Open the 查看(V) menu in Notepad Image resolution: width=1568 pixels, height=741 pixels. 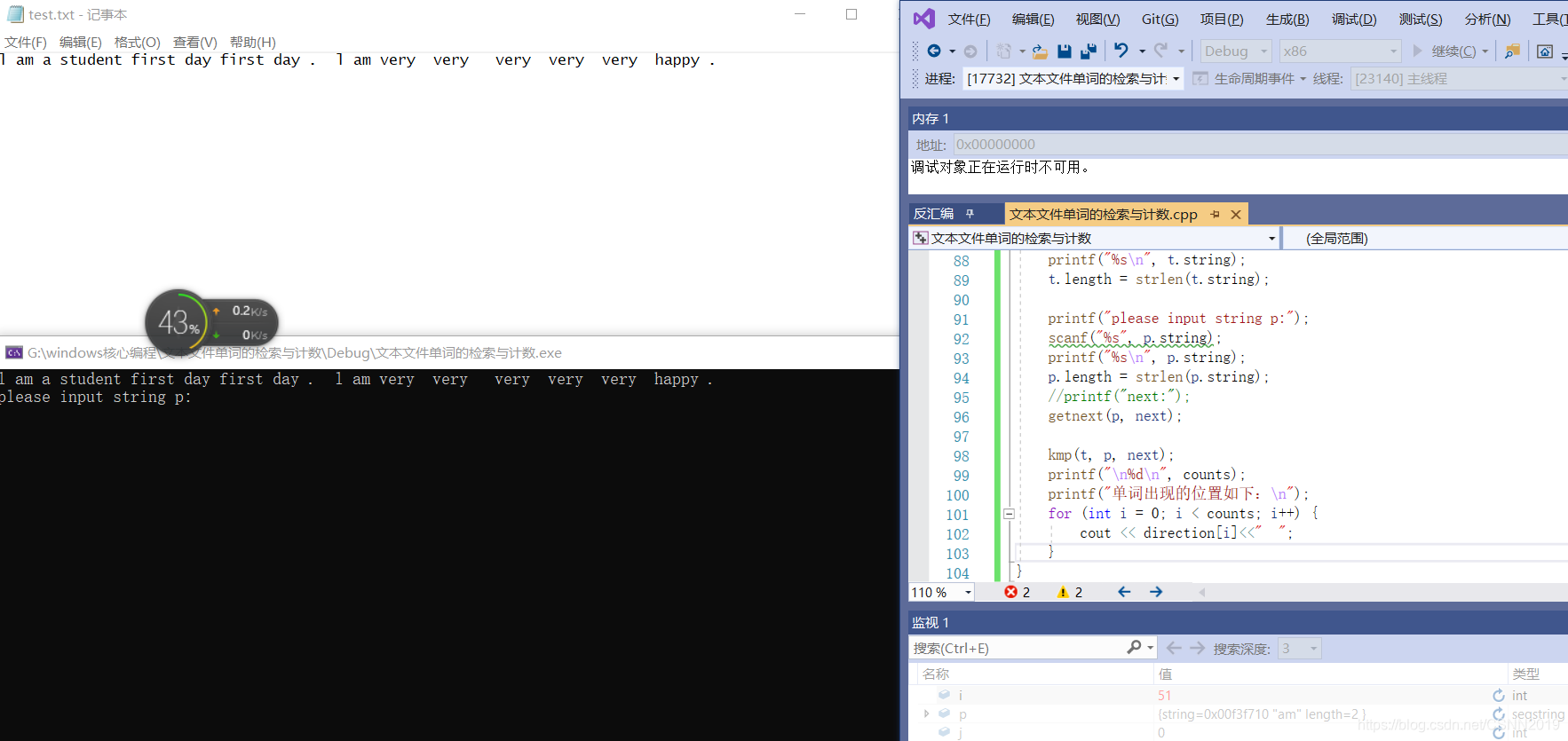[x=195, y=42]
